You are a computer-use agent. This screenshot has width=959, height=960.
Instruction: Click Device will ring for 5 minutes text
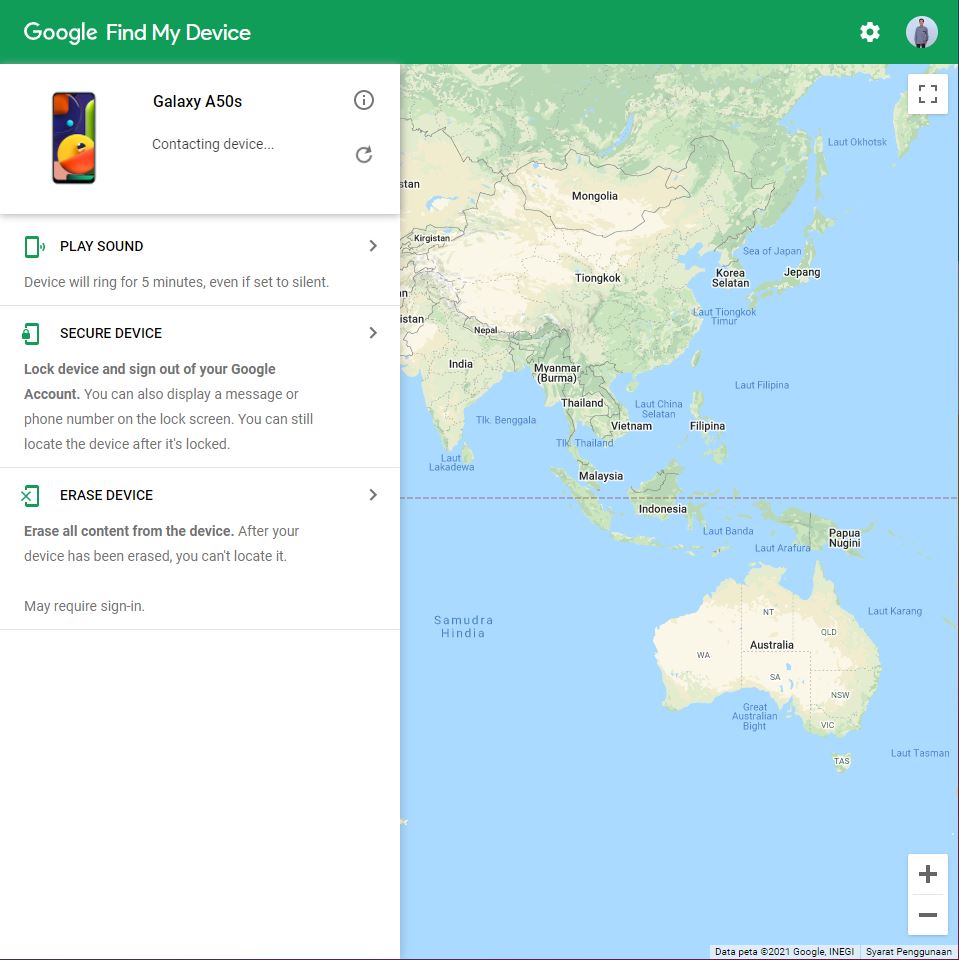(176, 282)
